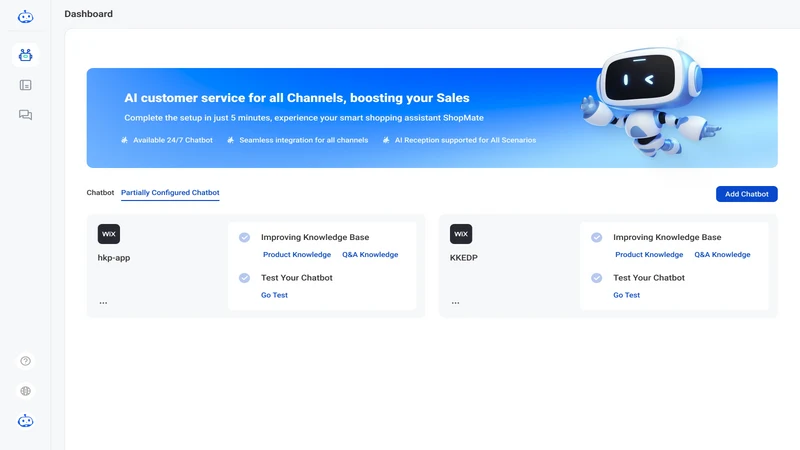Open the account robot avatar at sidebar bottom
The image size is (800, 450).
tap(26, 421)
